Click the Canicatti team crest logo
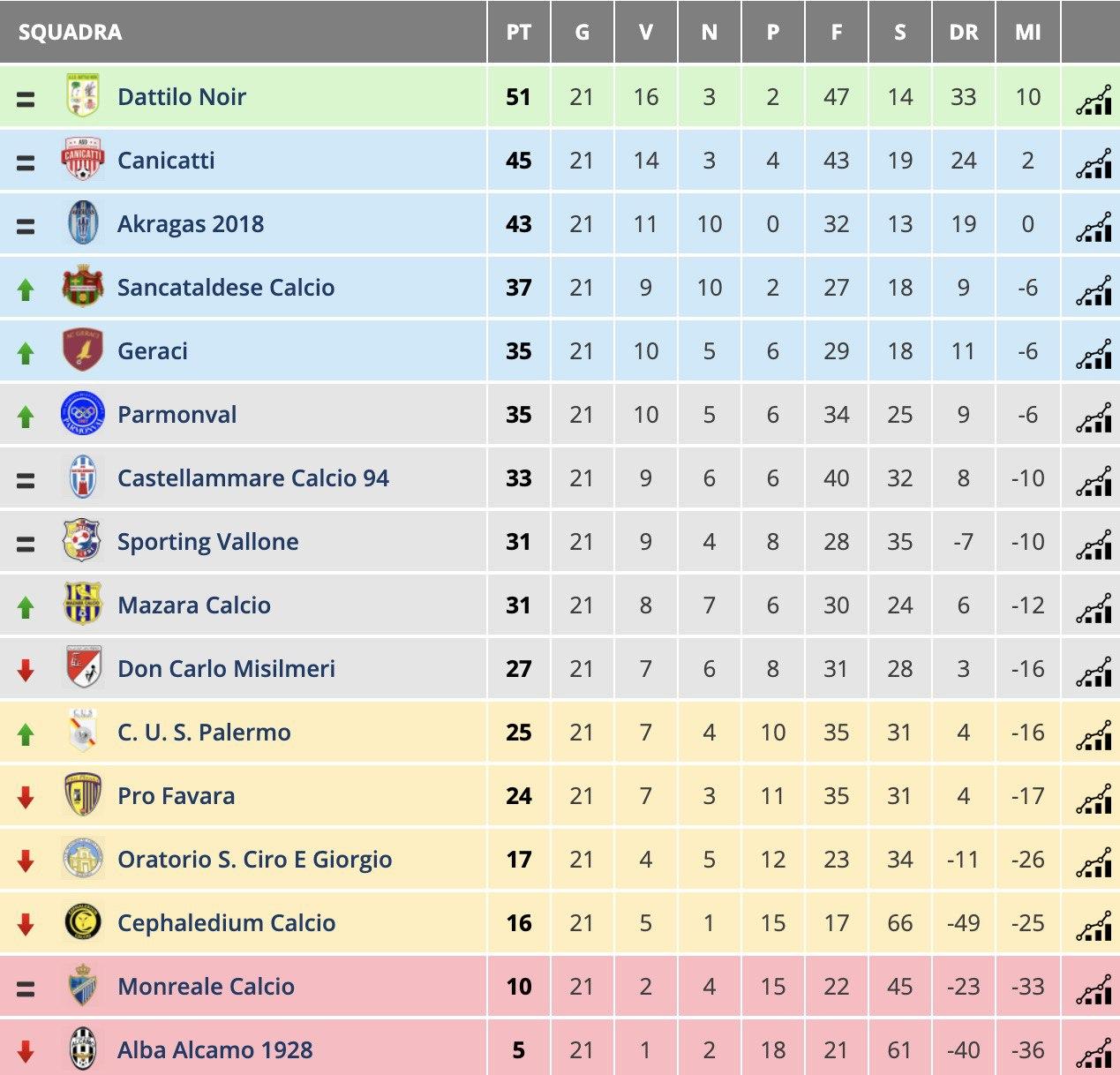1120x1075 pixels. coord(83,160)
